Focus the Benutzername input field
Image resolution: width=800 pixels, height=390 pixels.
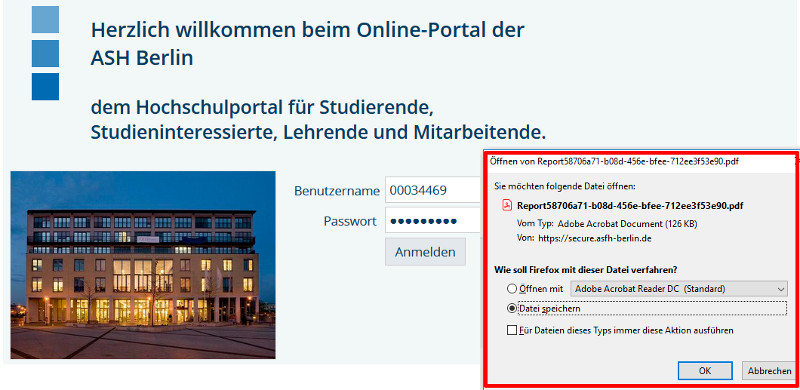434,190
